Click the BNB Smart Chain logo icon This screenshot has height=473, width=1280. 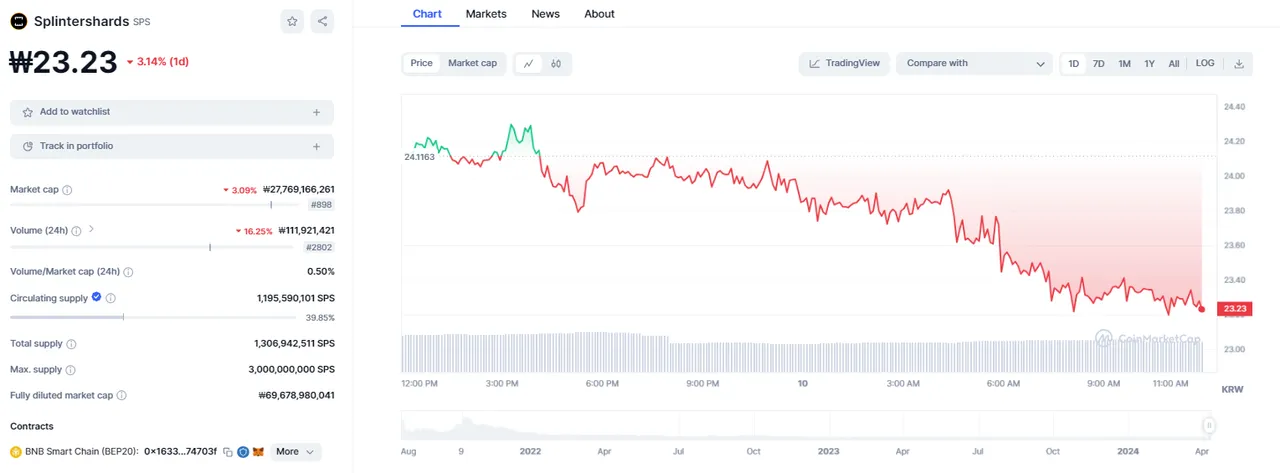pyautogui.click(x=16, y=452)
